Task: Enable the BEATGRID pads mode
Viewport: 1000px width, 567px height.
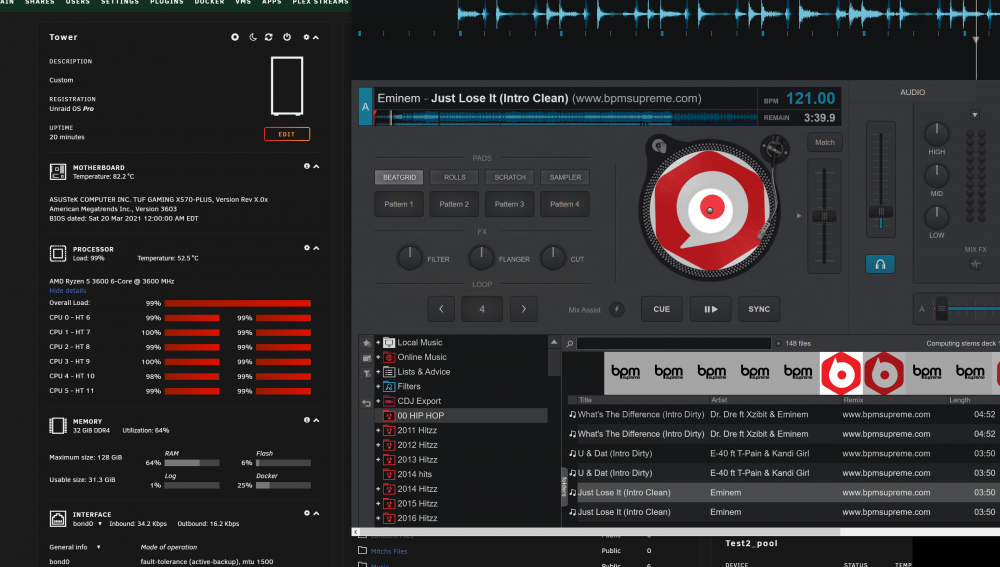Action: [x=399, y=177]
